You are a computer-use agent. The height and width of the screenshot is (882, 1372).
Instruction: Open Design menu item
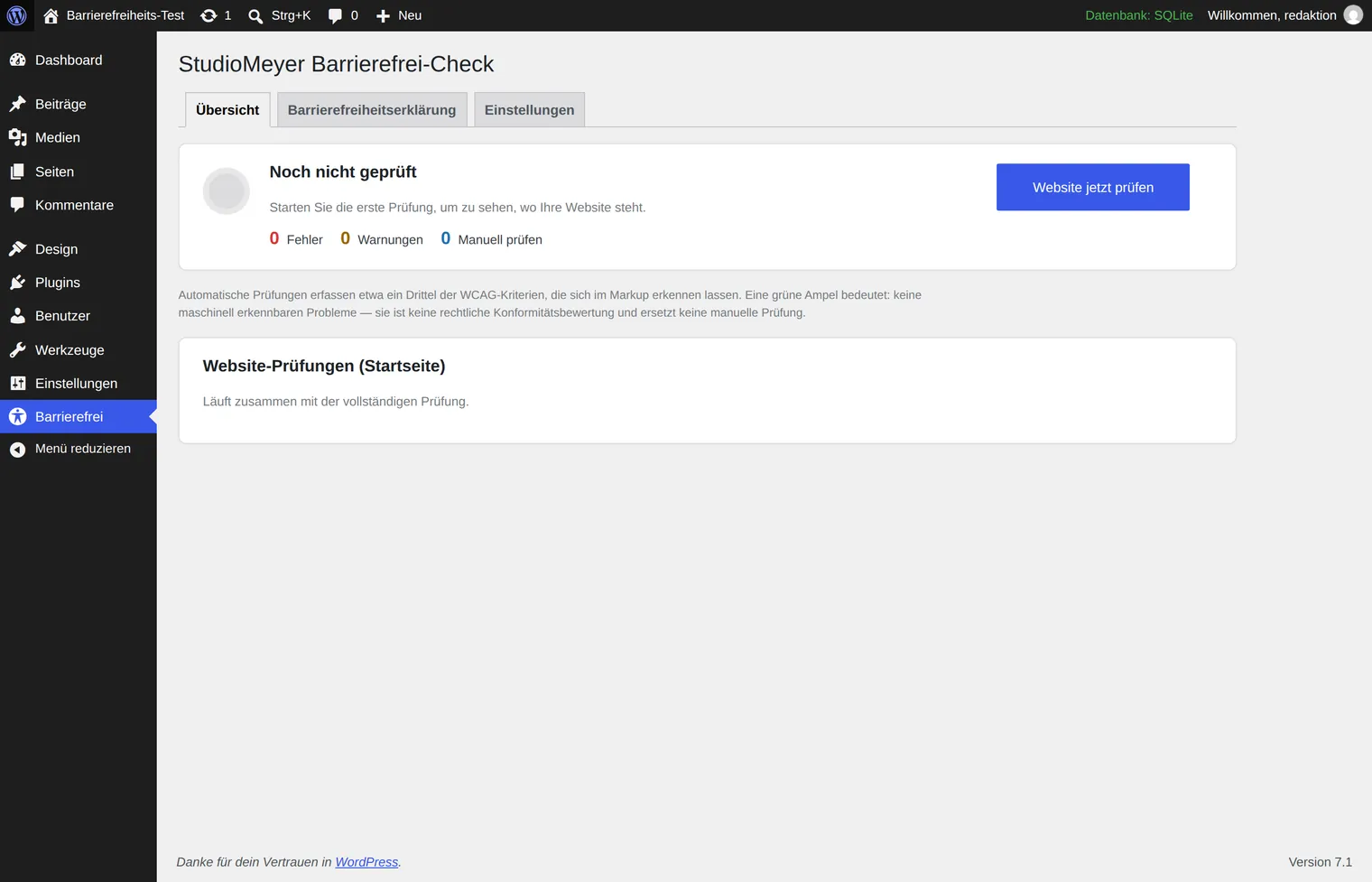tap(79, 249)
